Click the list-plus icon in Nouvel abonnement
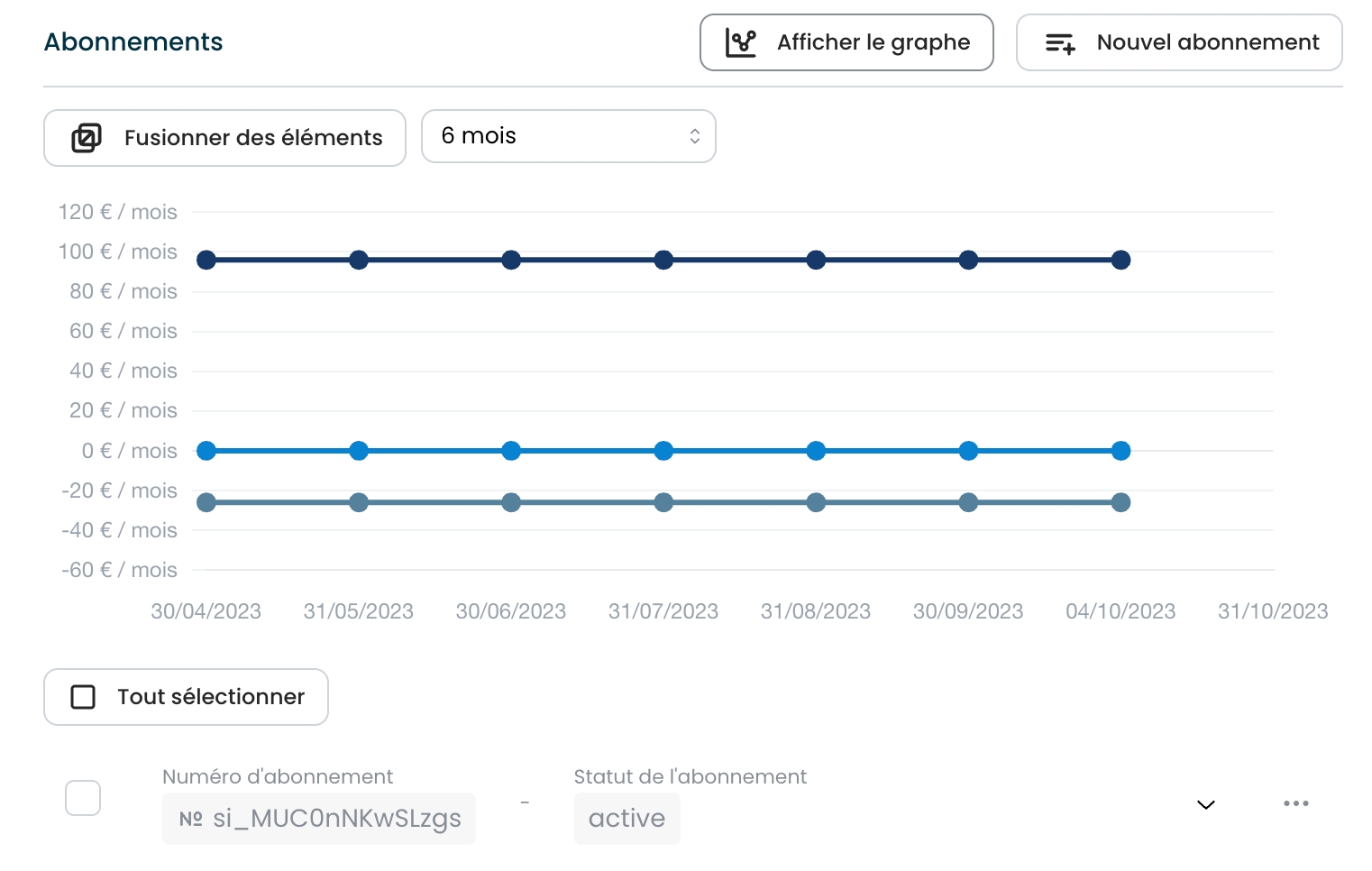This screenshot has height=871, width=1372. (1060, 42)
